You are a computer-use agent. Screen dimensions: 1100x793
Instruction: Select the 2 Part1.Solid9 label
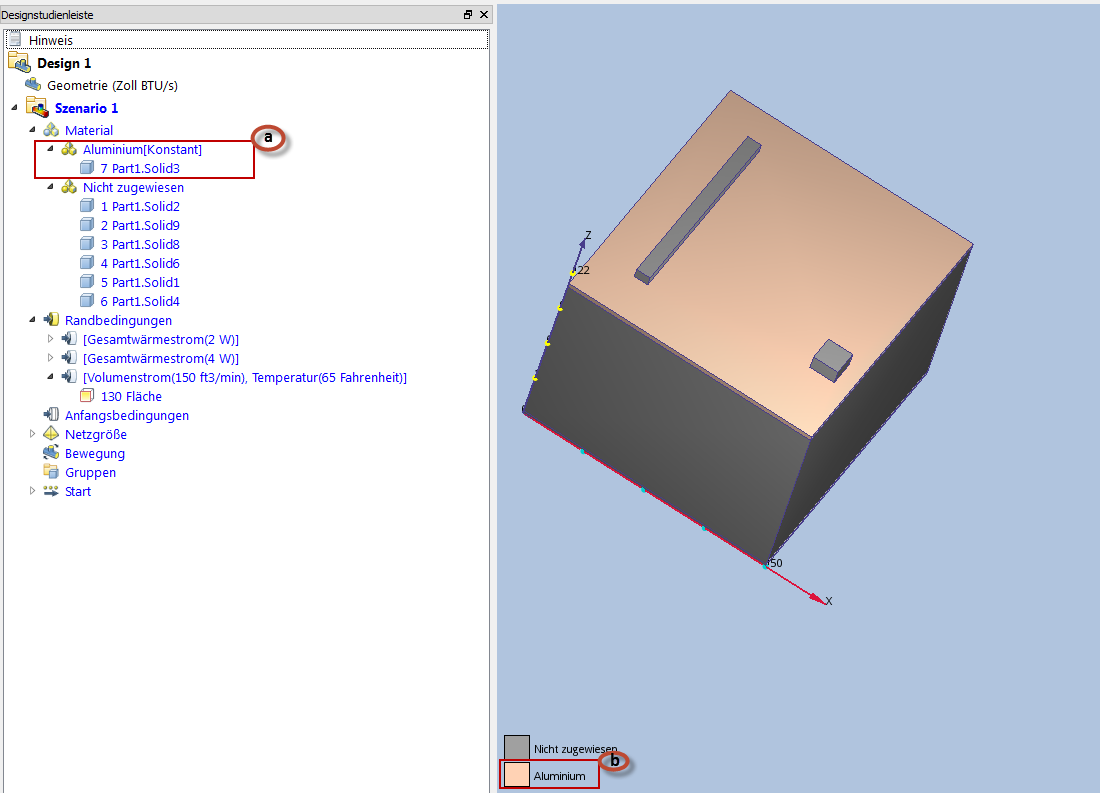pos(140,225)
